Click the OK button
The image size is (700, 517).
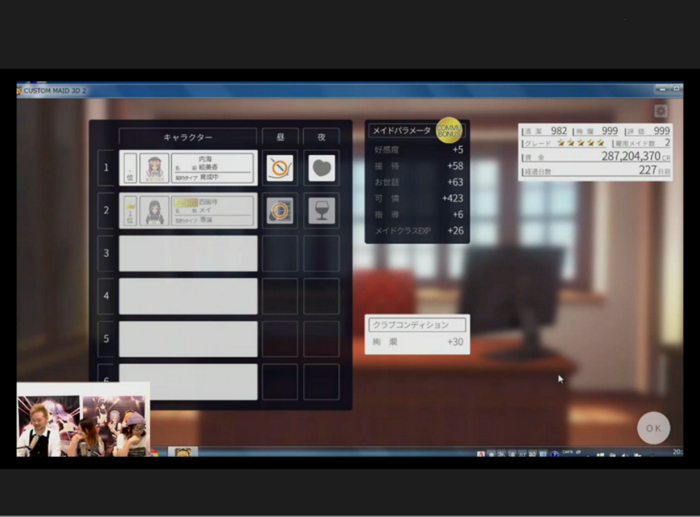pyautogui.click(x=653, y=428)
